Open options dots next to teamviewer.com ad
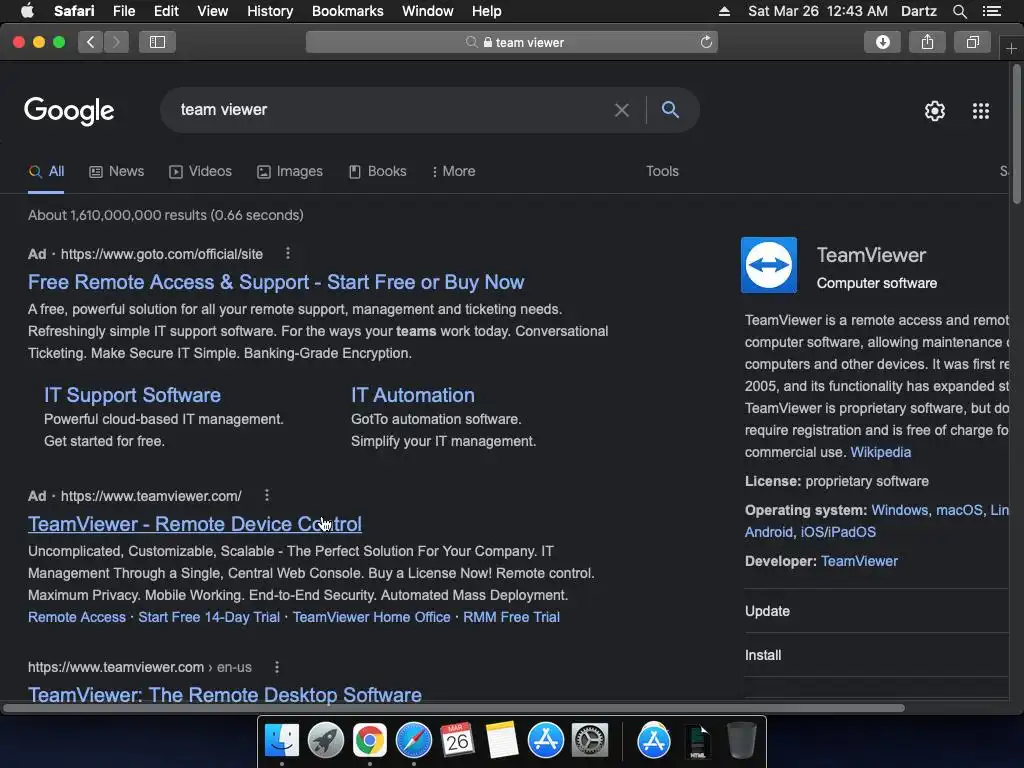This screenshot has height=768, width=1024. click(266, 496)
